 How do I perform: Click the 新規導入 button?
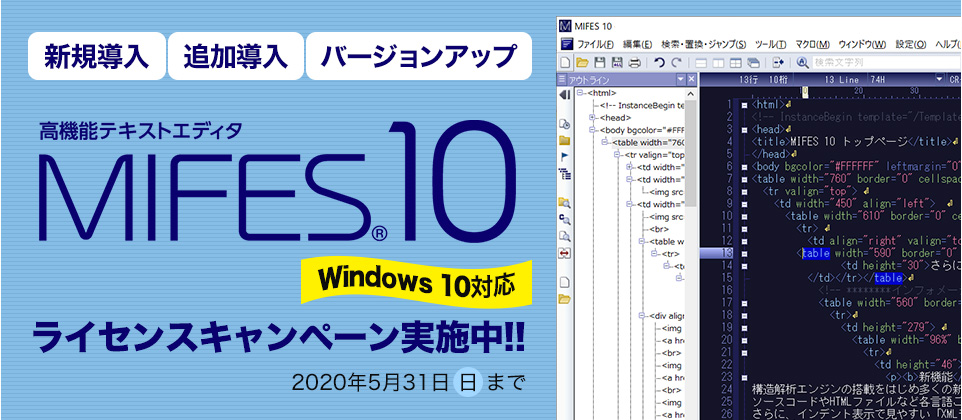point(96,56)
